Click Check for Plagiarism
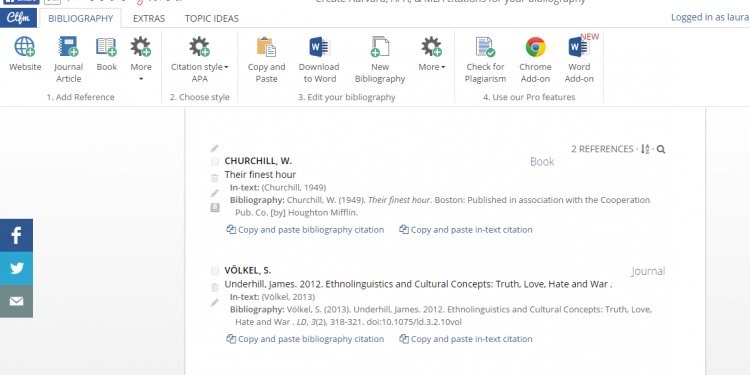The height and width of the screenshot is (375, 750). (x=485, y=59)
